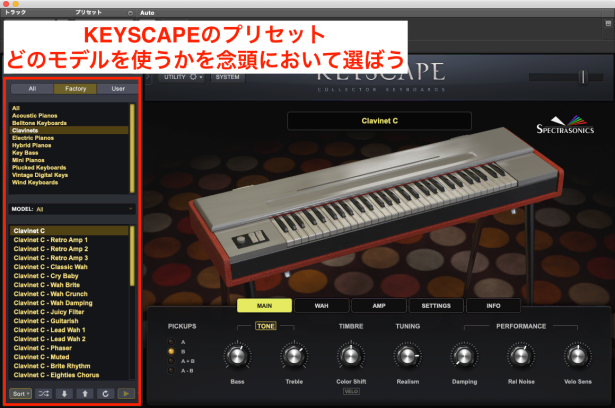This screenshot has height=408, width=615.
Task: Open the MAIN controls tab
Action: [264, 306]
